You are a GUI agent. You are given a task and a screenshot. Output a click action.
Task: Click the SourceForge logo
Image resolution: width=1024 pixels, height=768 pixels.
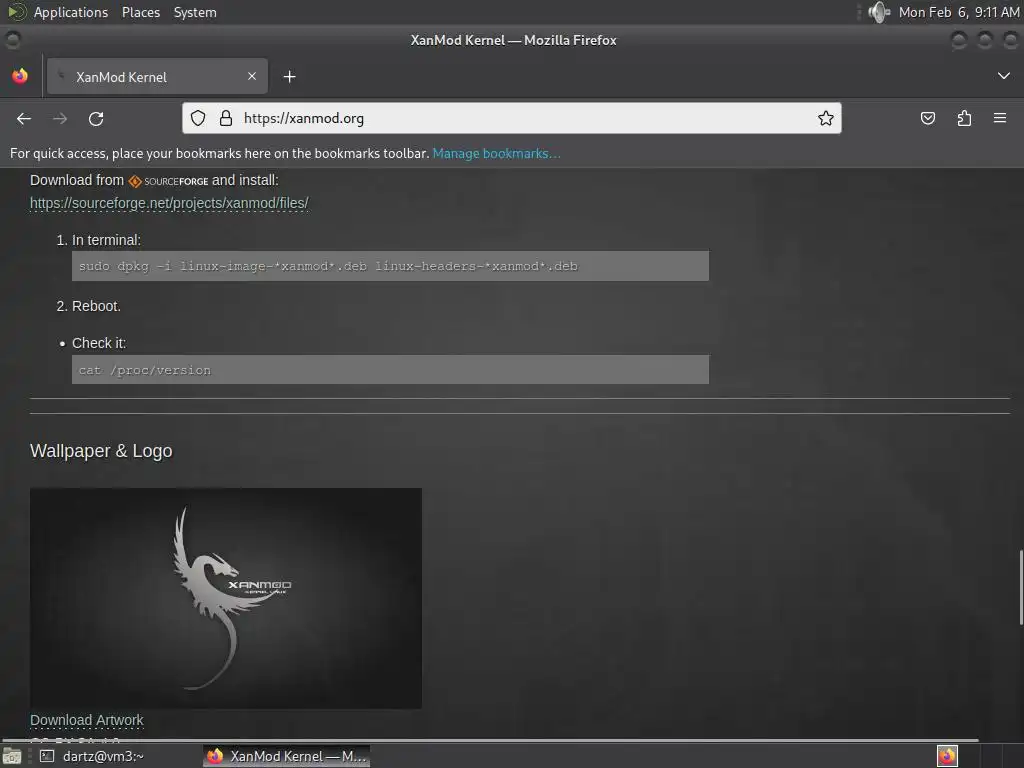coord(168,181)
